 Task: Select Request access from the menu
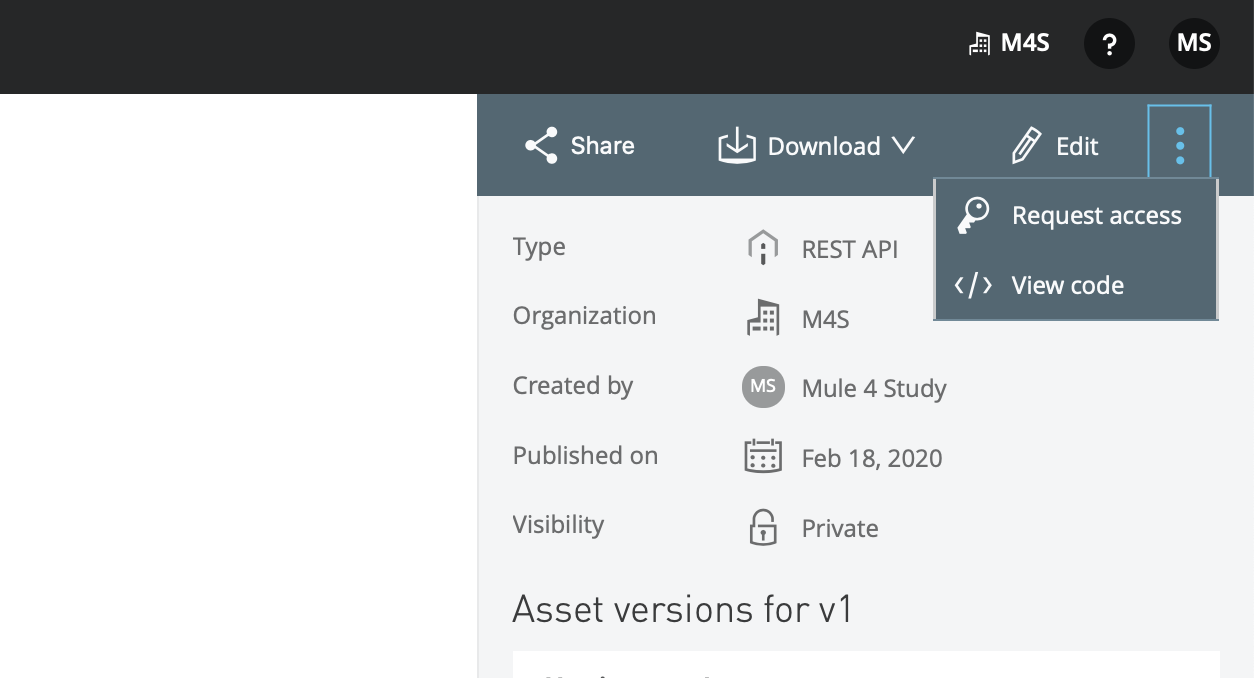1096,216
